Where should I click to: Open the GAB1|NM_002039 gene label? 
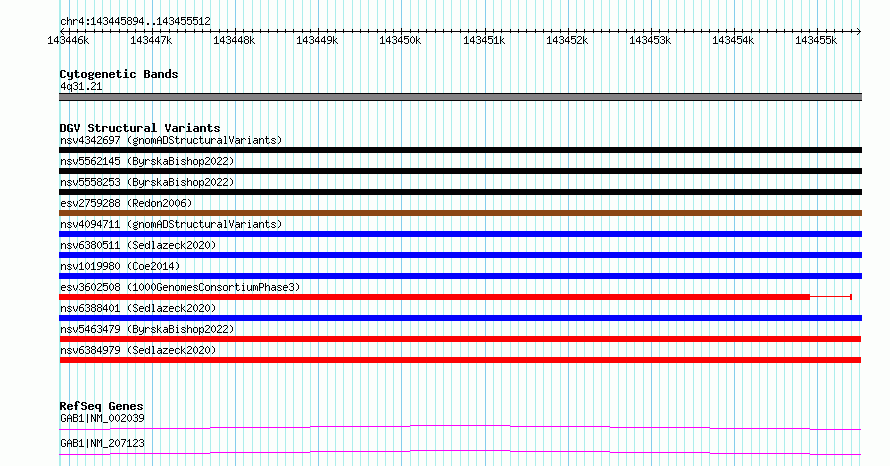pyautogui.click(x=102, y=419)
